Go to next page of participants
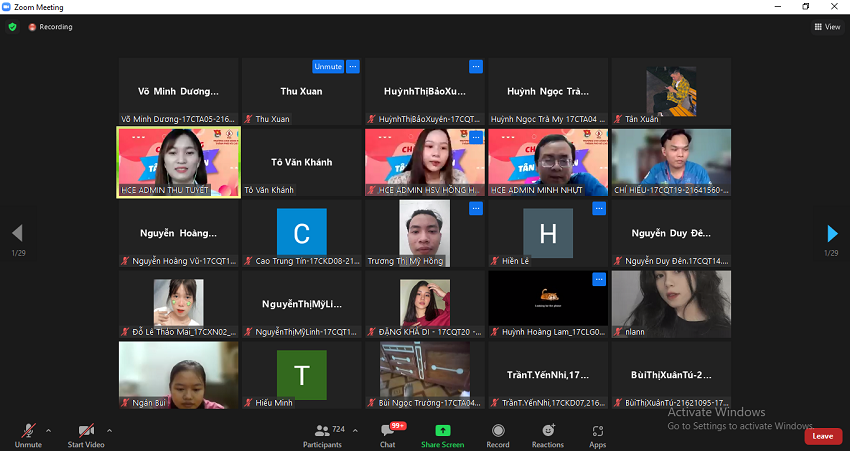Screen dimensions: 850x451 coord(832,234)
